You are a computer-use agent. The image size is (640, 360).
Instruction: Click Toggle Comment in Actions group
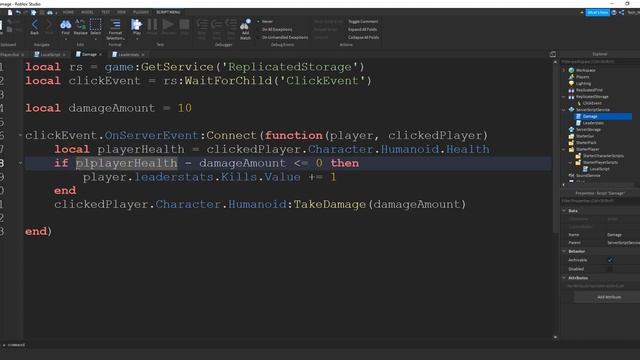[362, 21]
